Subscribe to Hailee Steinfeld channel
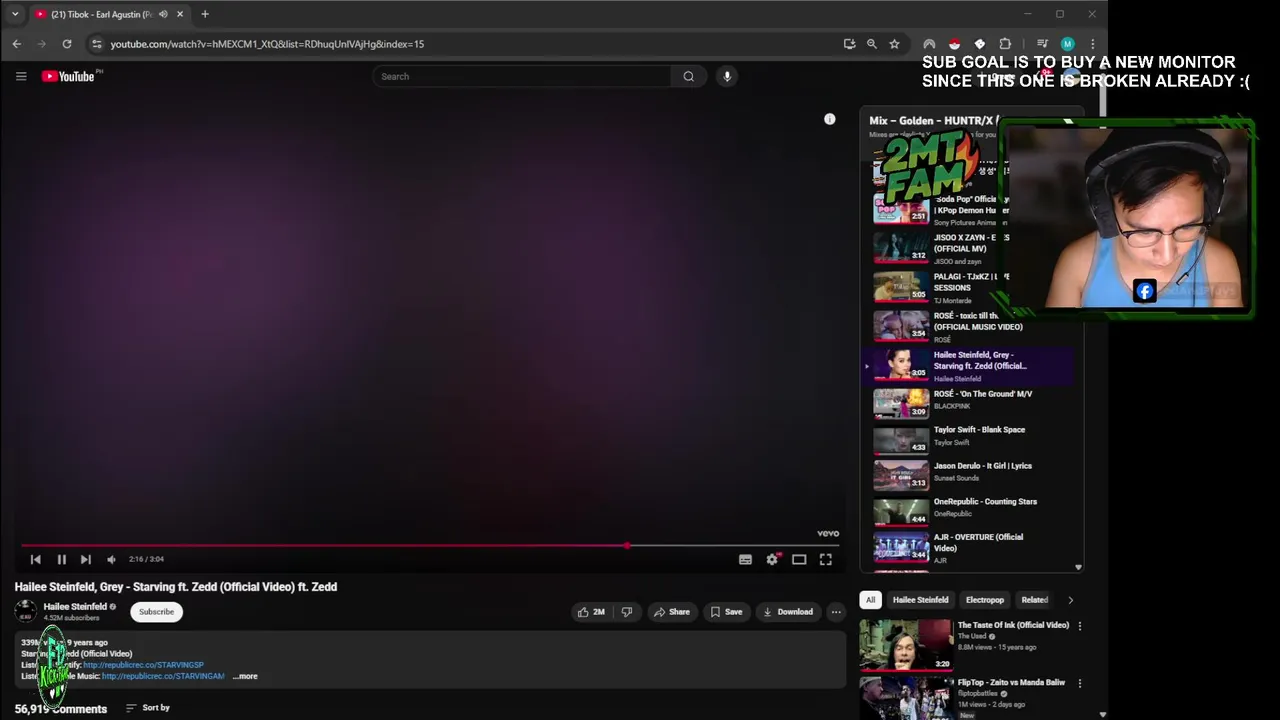 [x=156, y=611]
